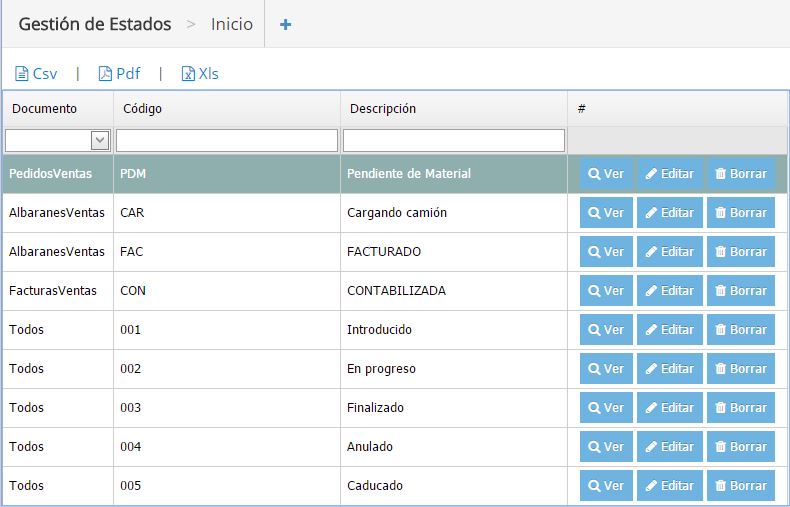This screenshot has height=507, width=790.
Task: Select the FAC code cell
Action: [227, 251]
